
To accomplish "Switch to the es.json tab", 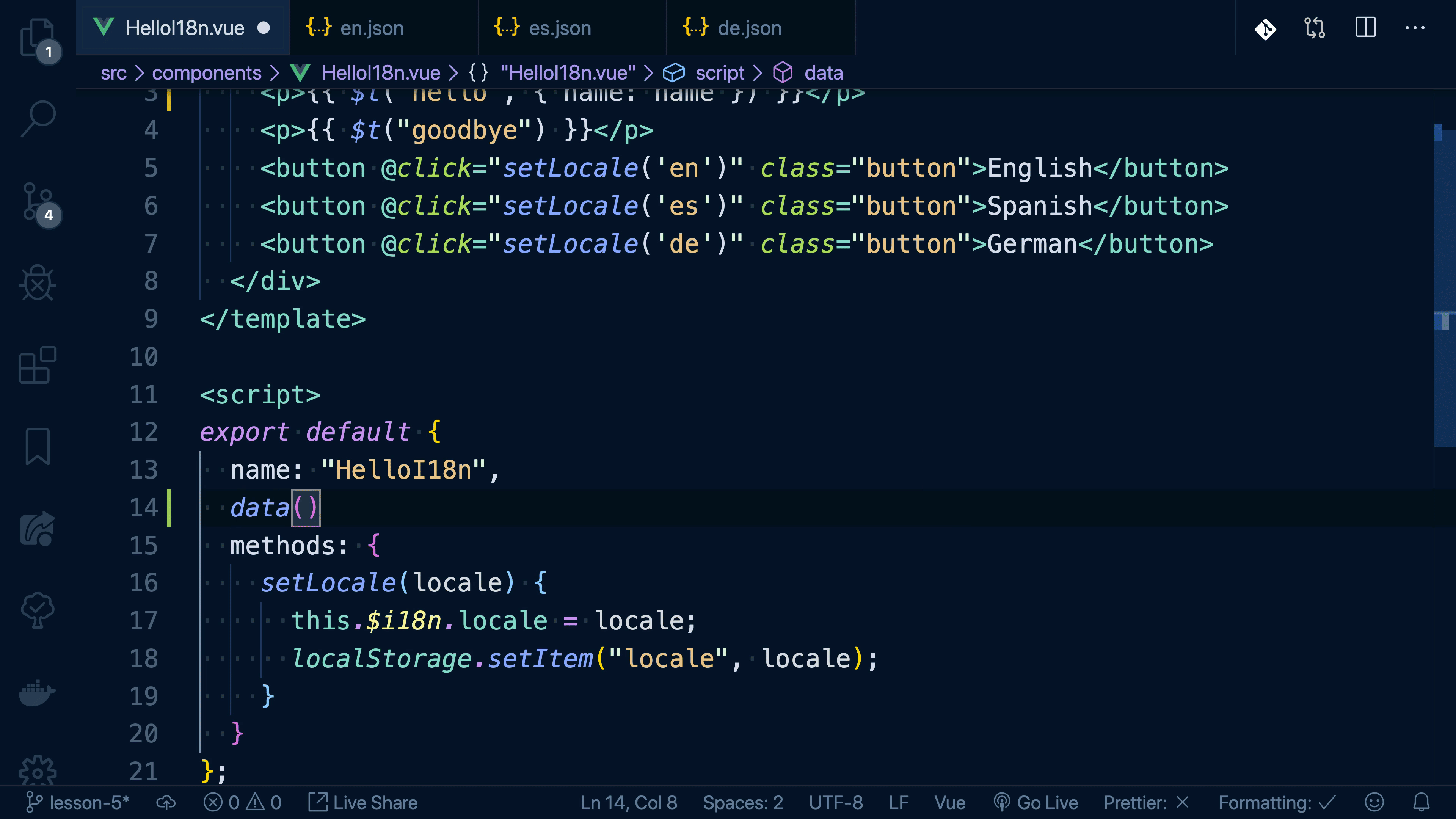I will 573,28.
